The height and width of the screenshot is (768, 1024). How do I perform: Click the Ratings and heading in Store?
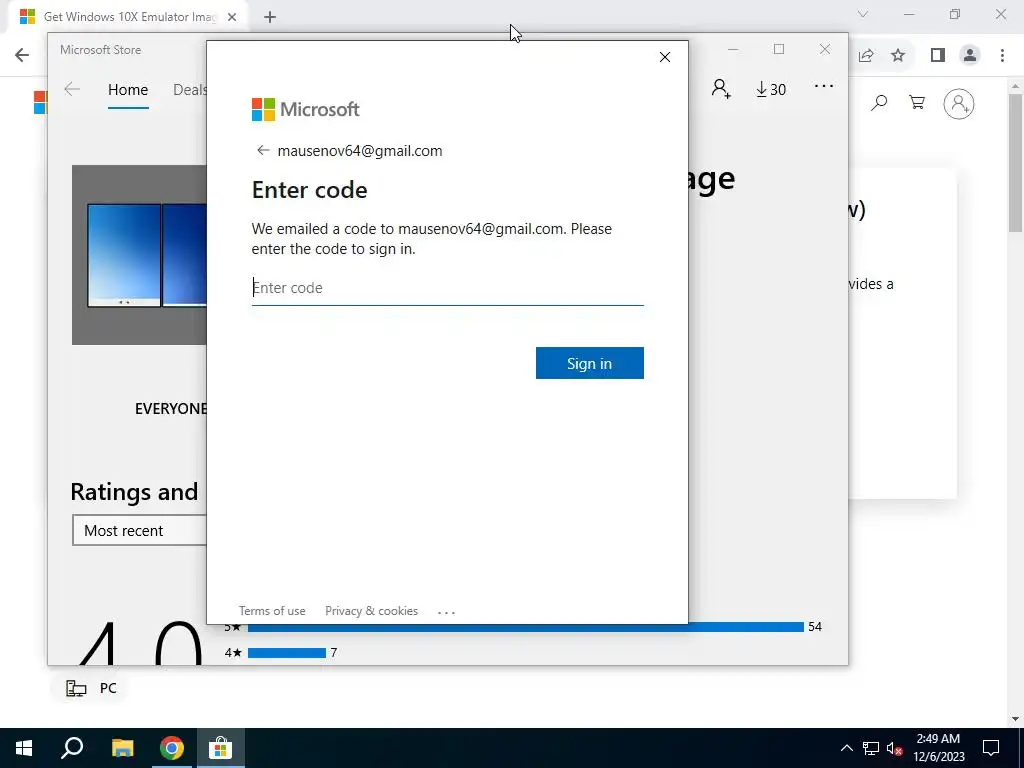[x=134, y=492]
